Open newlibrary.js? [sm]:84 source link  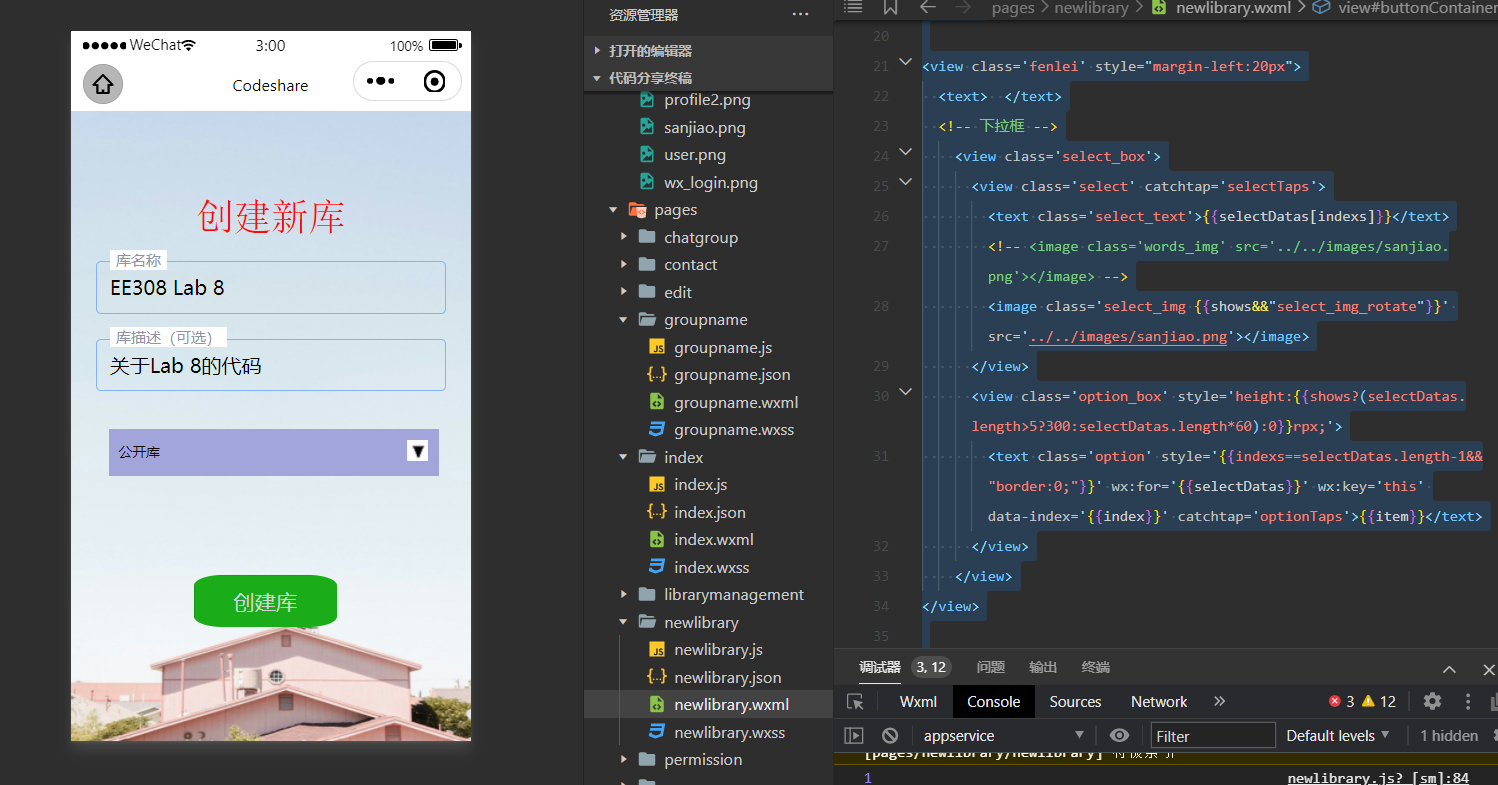1378,778
